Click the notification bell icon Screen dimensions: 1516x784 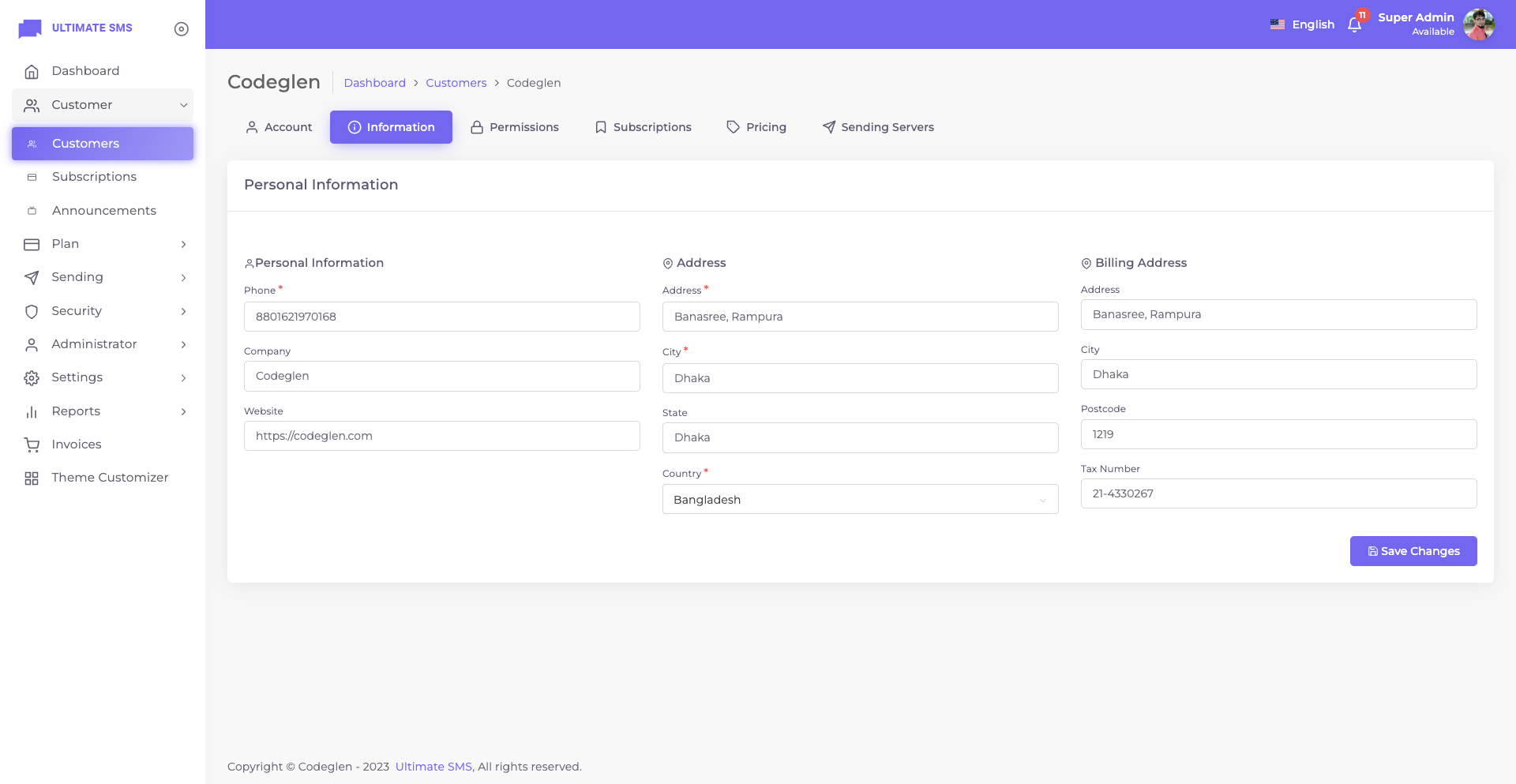point(1354,25)
